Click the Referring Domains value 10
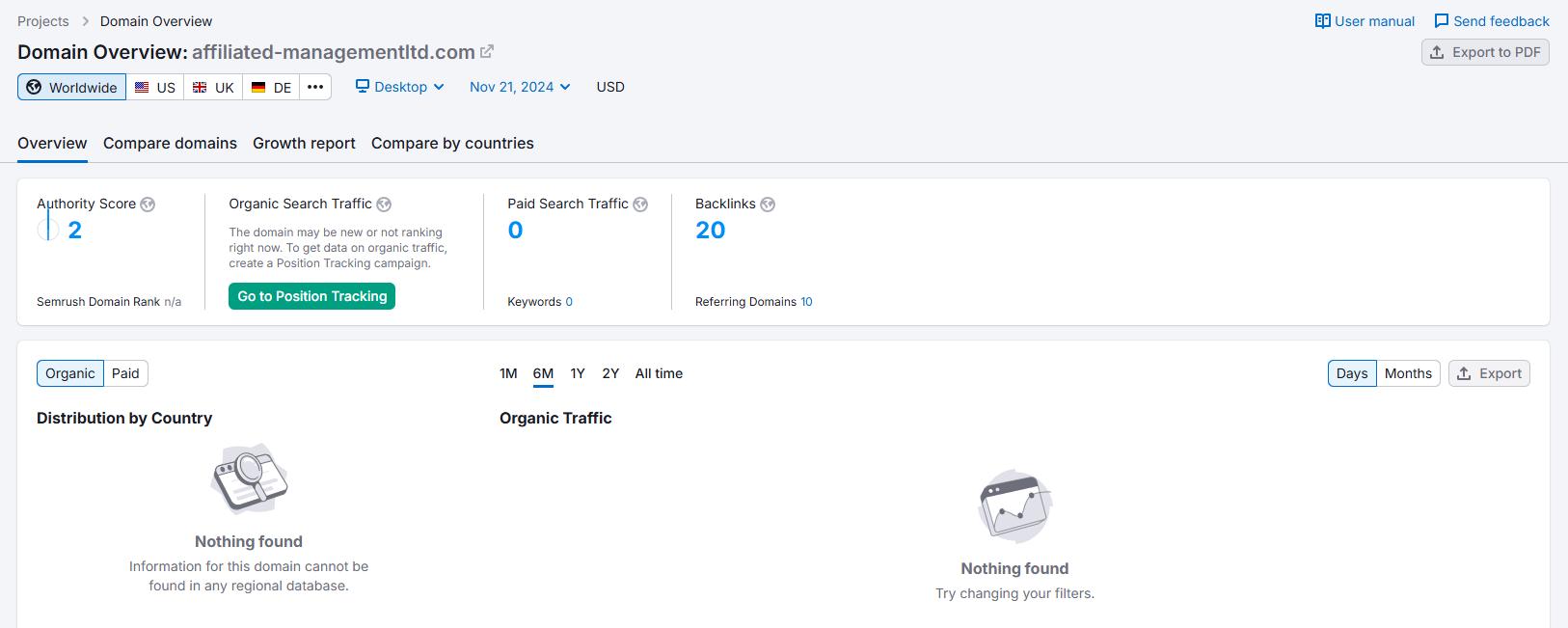Screen dimensions: 1568x628 806,302
